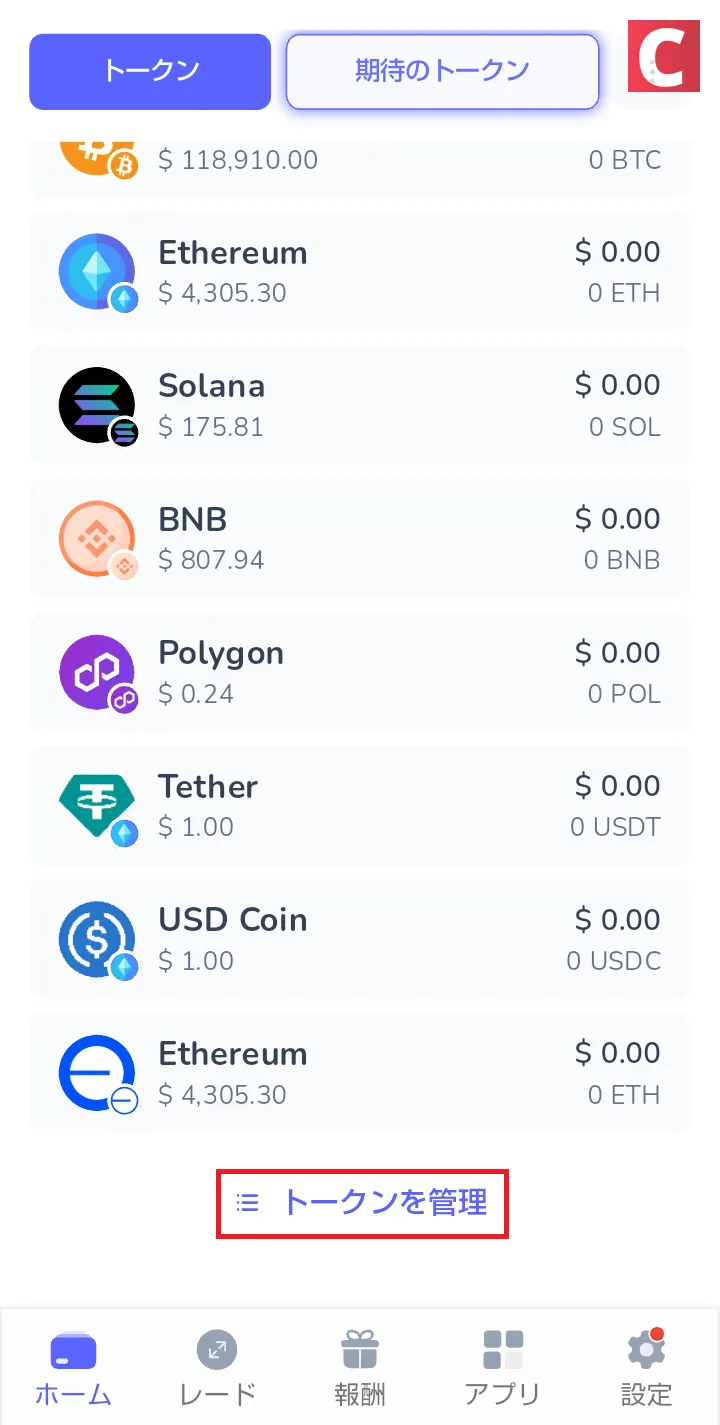Select the Ethereum row with the blue ring logo
Viewport: 720px width, 1425px height.
tap(360, 1073)
